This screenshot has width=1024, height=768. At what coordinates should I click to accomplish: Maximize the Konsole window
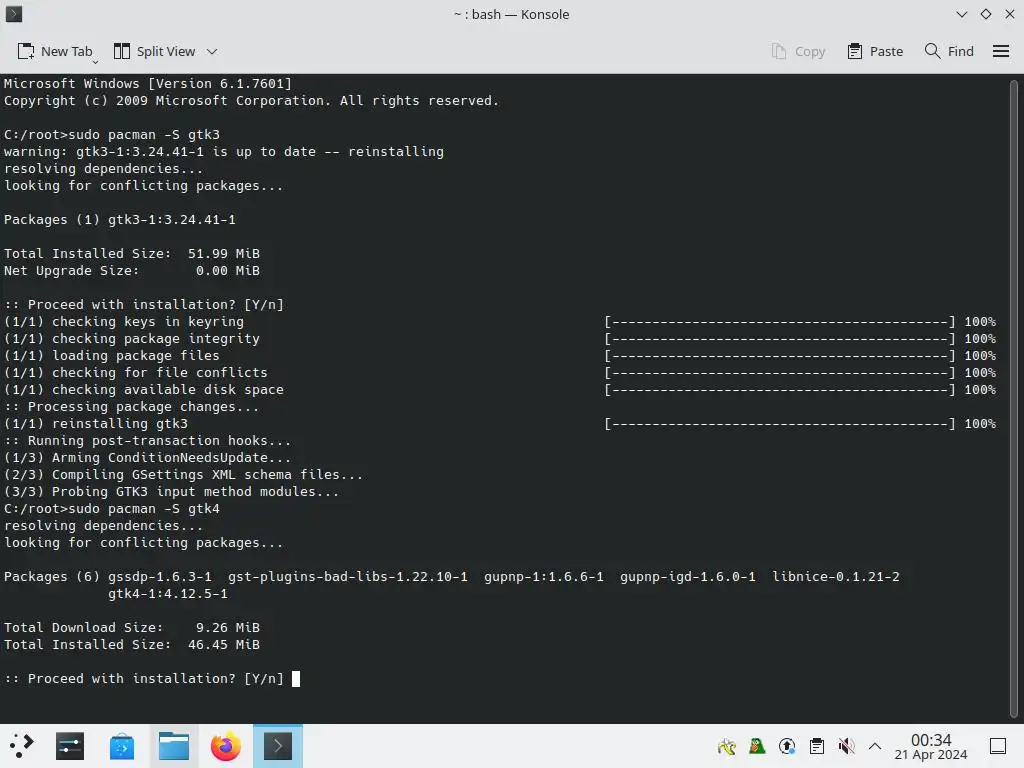985,14
